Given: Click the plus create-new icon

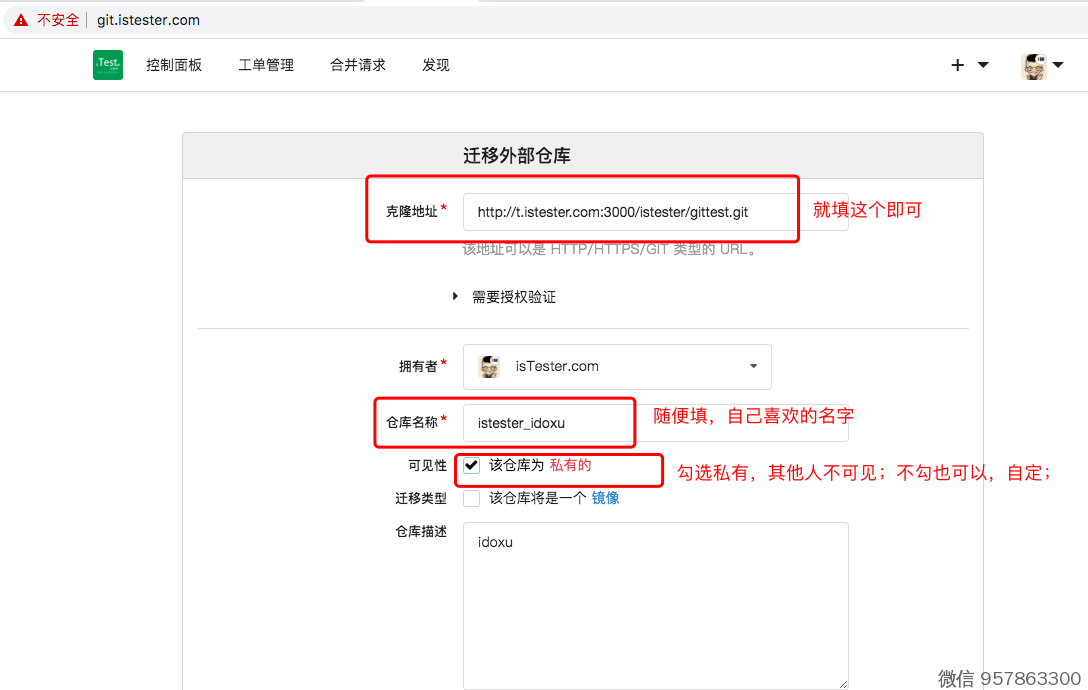Looking at the screenshot, I should pos(957,65).
